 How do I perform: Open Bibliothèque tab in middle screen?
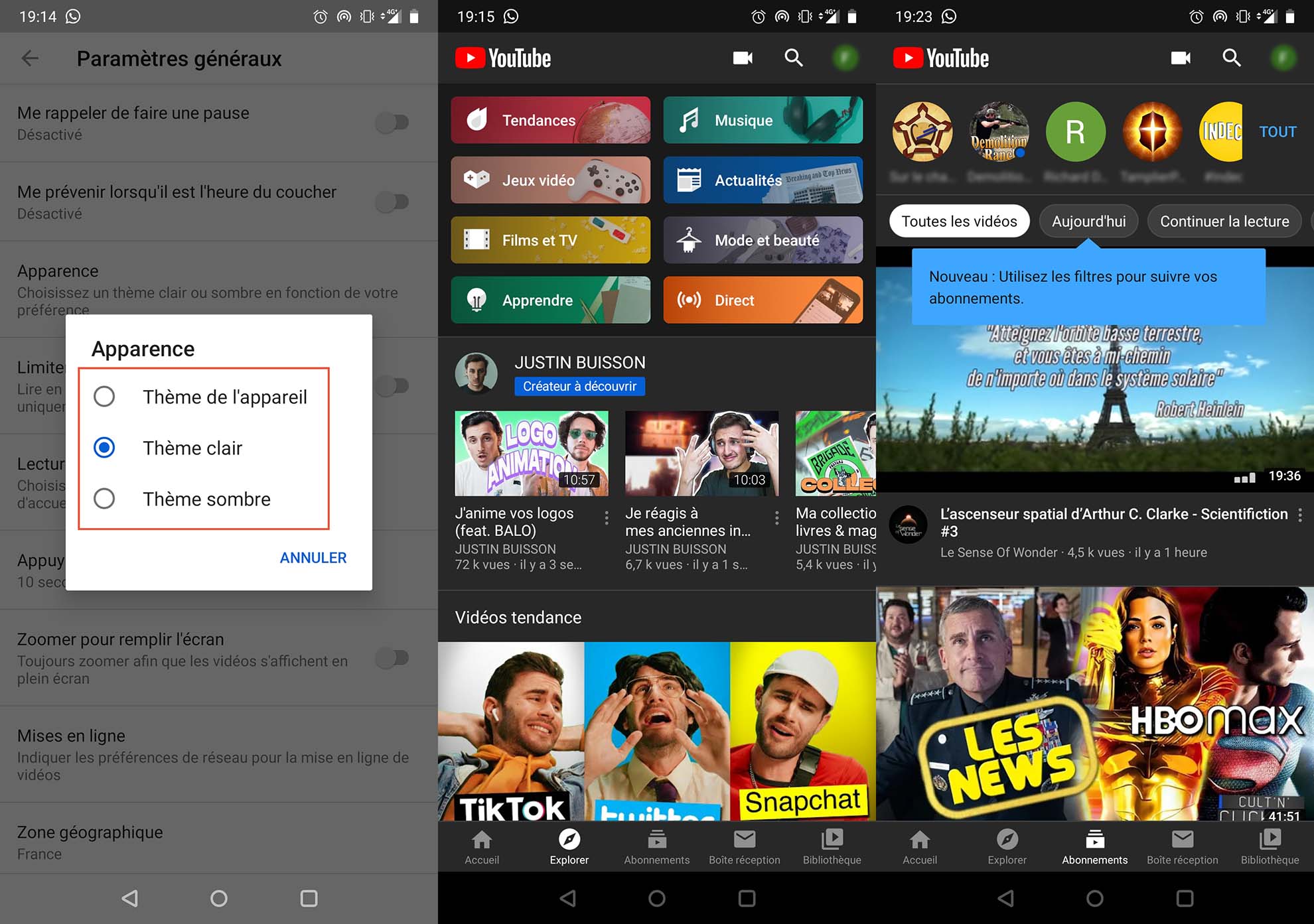tap(832, 847)
